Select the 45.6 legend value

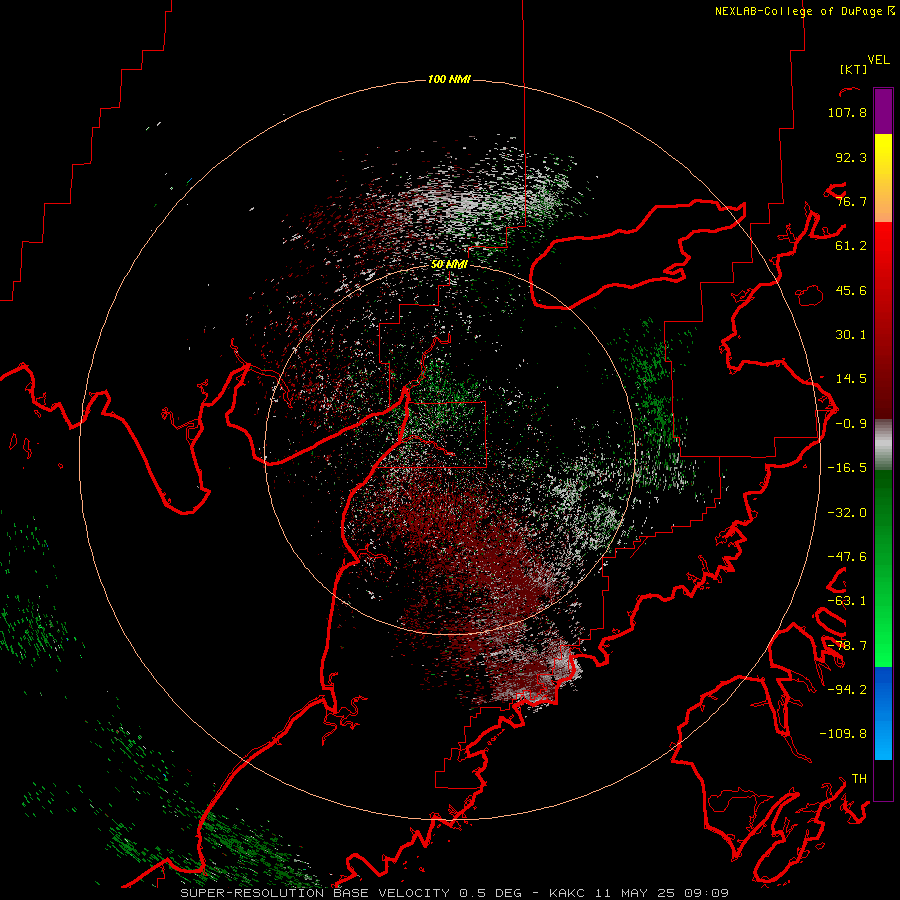point(851,290)
